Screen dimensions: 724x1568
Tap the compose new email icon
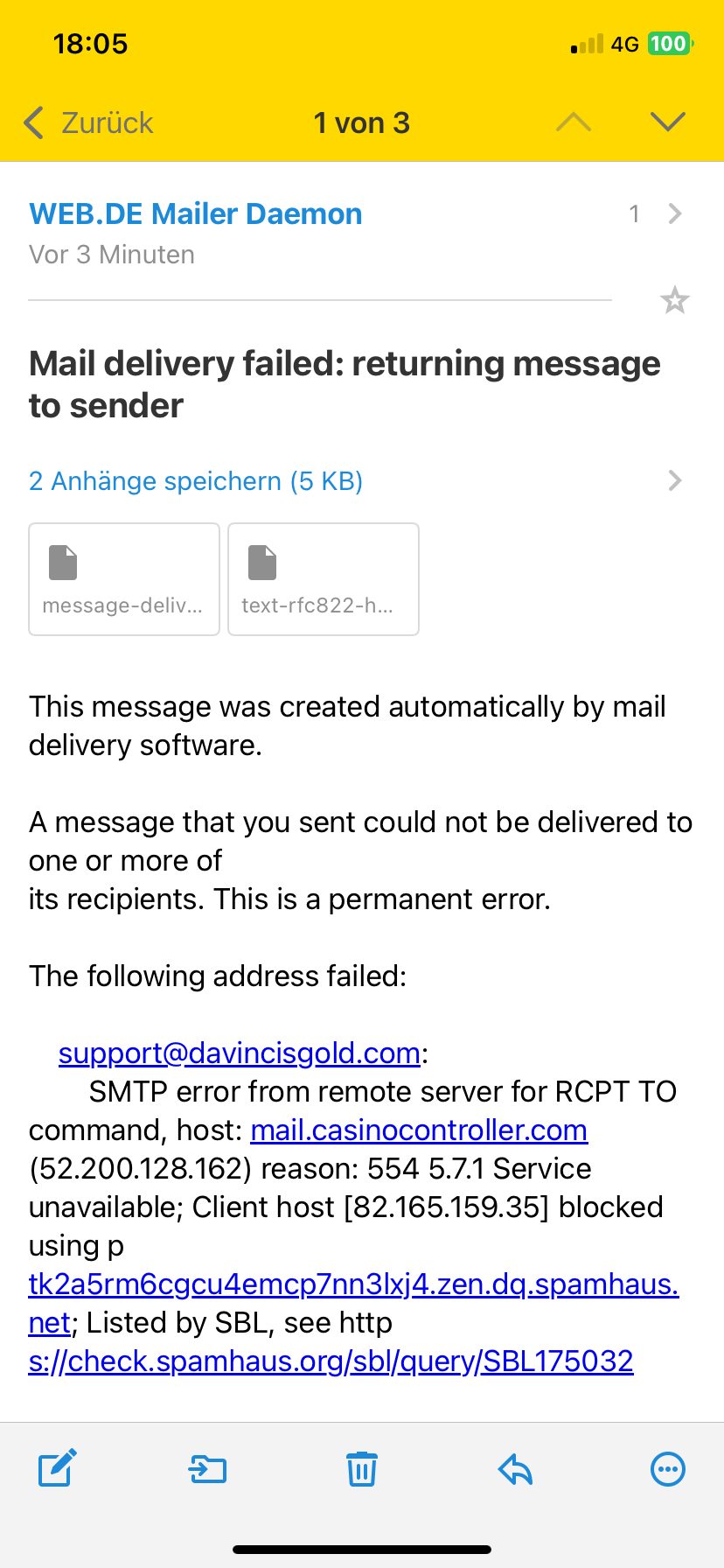[x=58, y=1468]
